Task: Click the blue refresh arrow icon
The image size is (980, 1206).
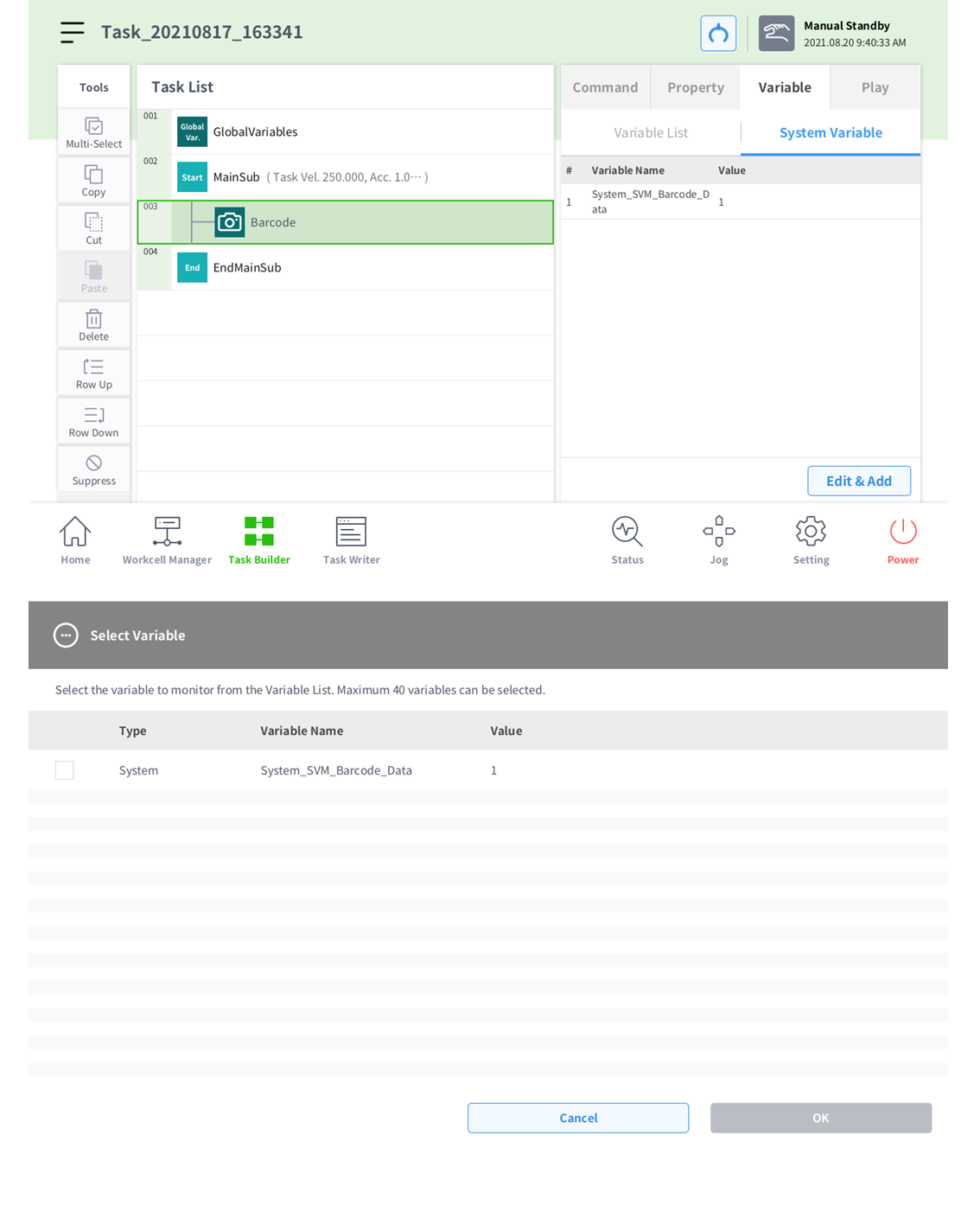Action: pos(717,34)
